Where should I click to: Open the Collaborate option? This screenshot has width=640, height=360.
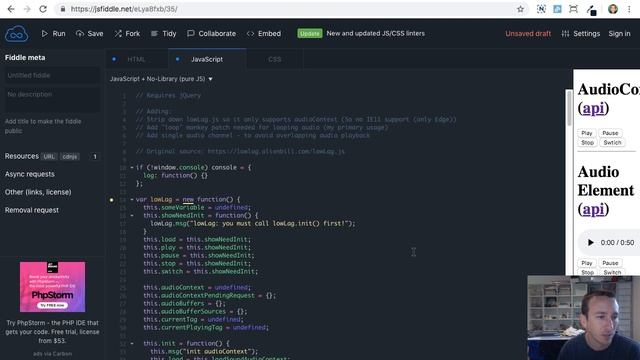click(211, 33)
